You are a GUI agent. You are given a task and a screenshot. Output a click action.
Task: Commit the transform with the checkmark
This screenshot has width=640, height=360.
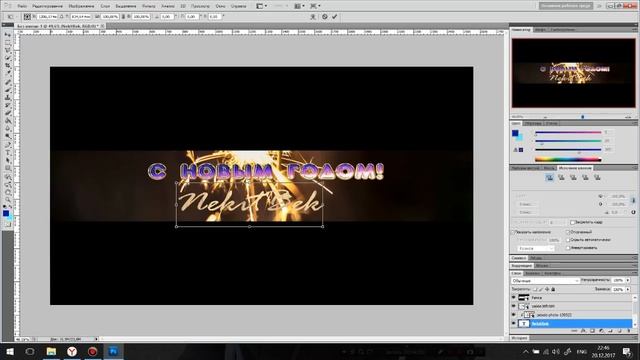click(x=335, y=17)
